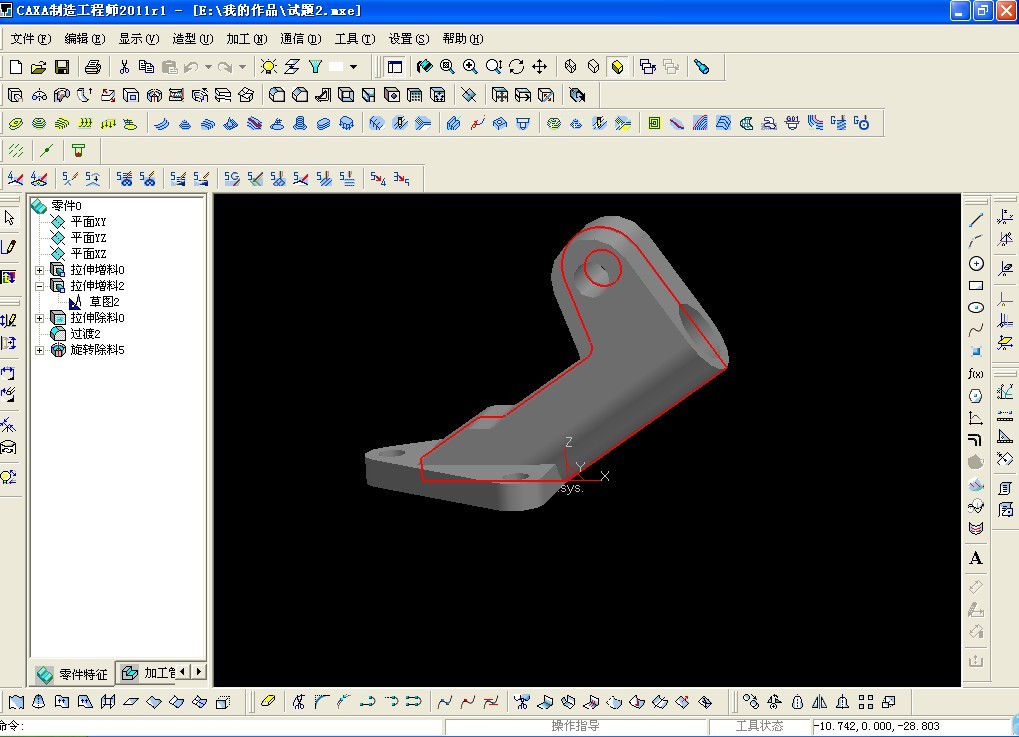Open the 文件(F) menu
1019x737 pixels.
pyautogui.click(x=31, y=39)
